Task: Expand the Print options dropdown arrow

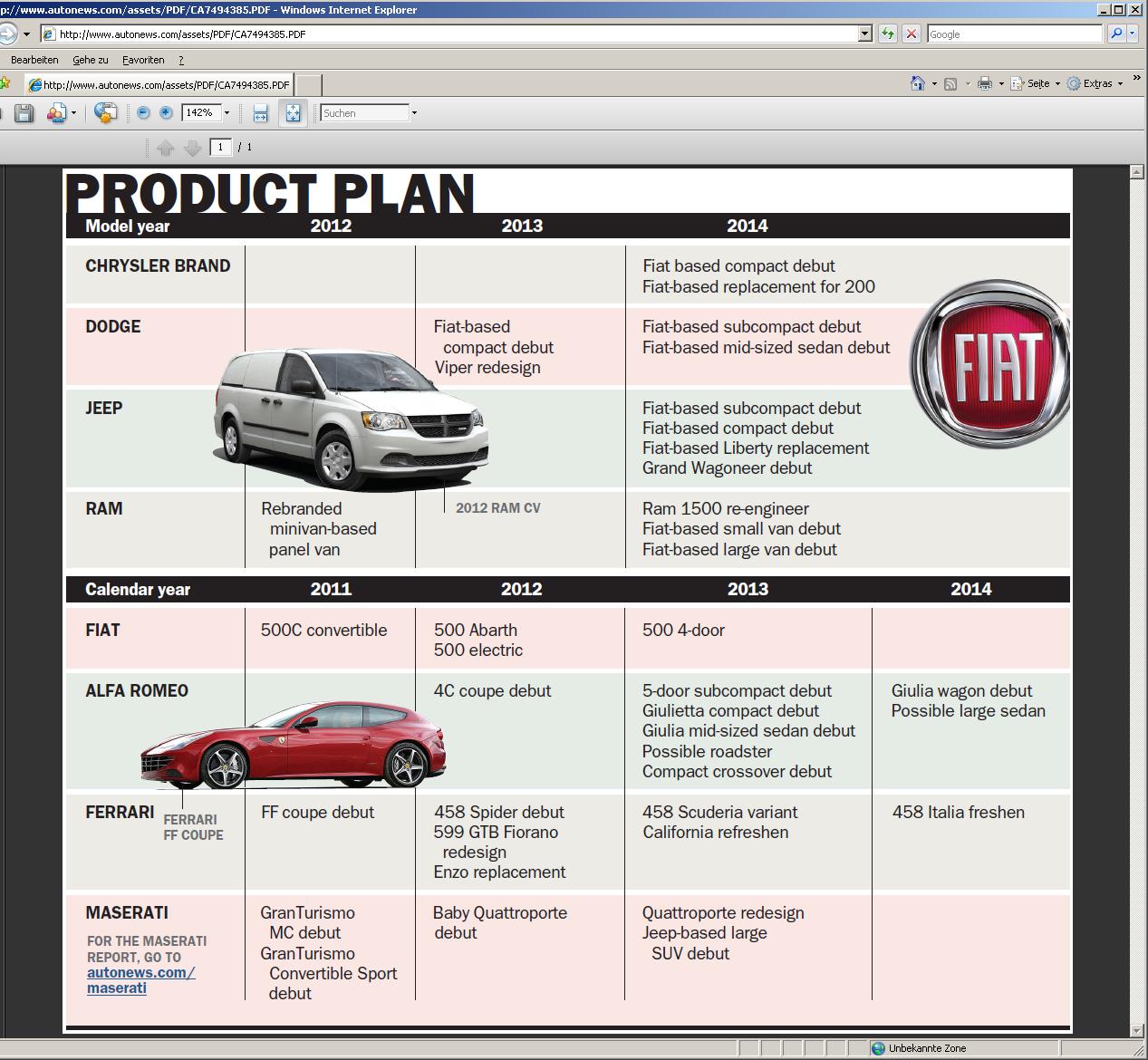Action: pyautogui.click(x=1001, y=84)
